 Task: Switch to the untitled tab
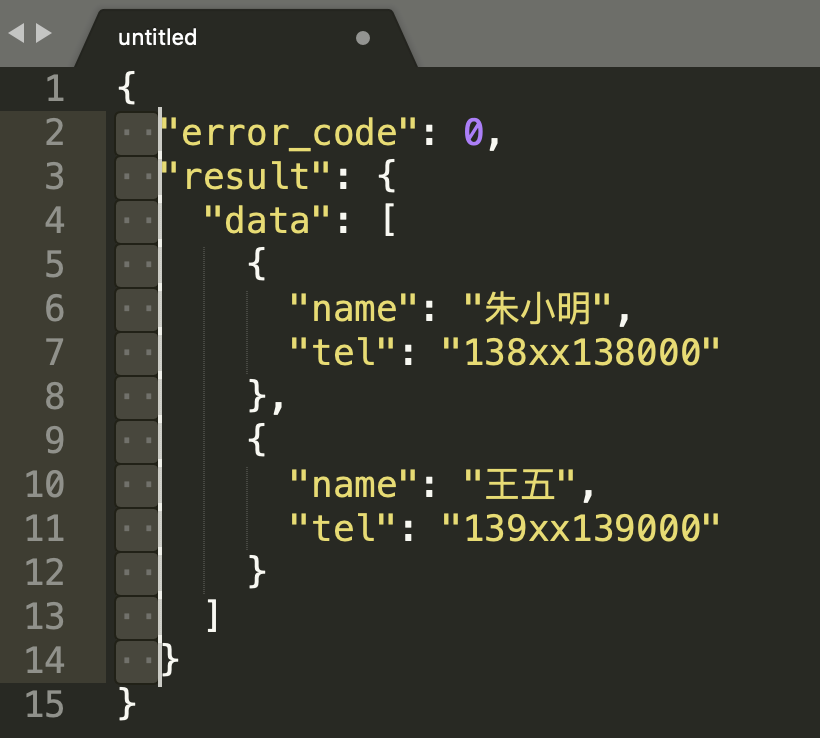157,38
